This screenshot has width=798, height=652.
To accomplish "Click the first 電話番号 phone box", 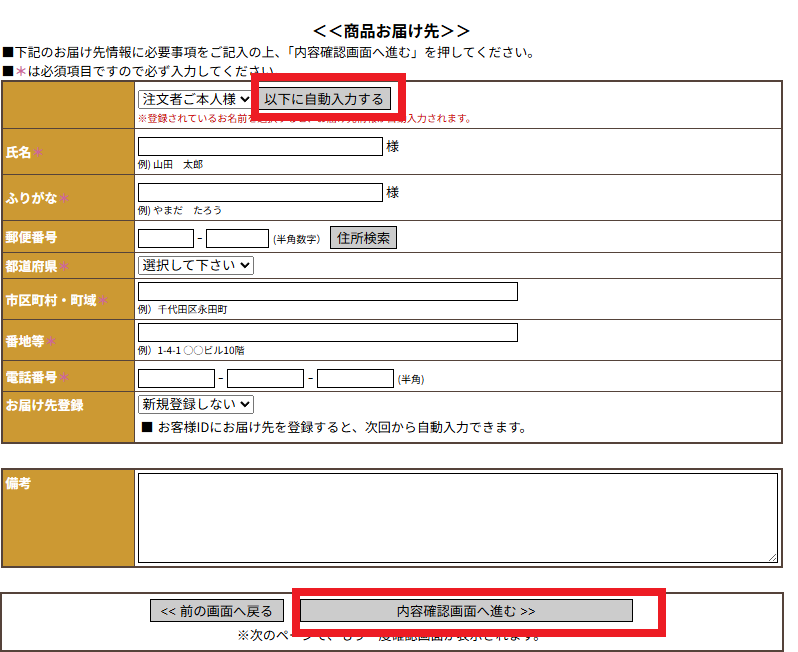I will click(x=176, y=378).
